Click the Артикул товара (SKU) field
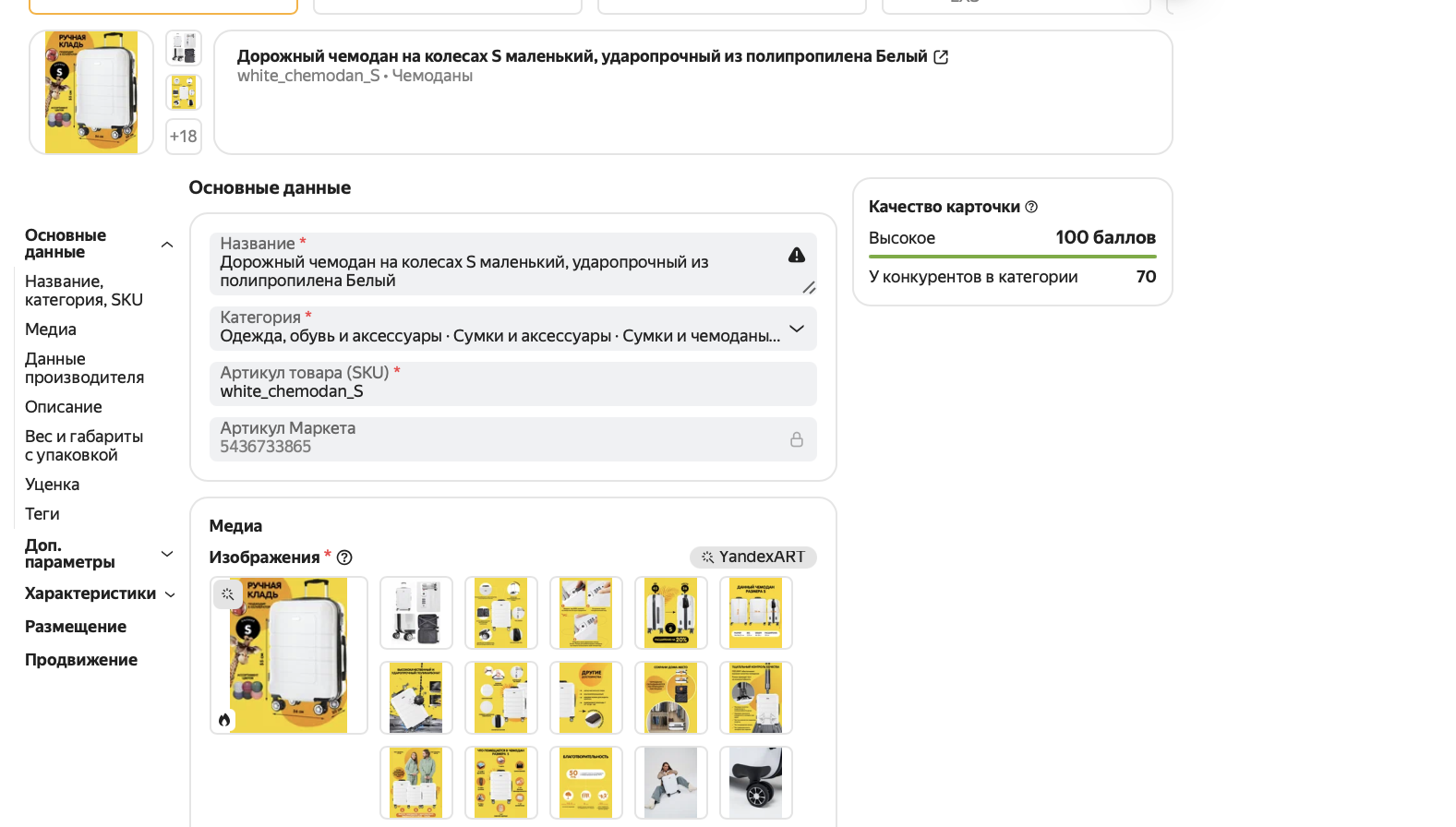Viewport: 1456px width, 827px height. click(x=512, y=384)
